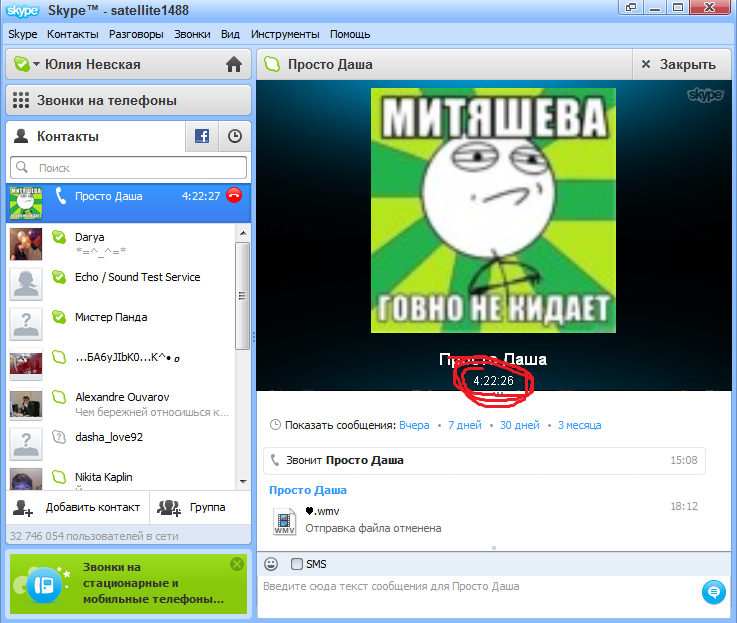This screenshot has width=737, height=623.
Task: Select the …БАбуJIbK0…K contact
Action: click(x=120, y=363)
